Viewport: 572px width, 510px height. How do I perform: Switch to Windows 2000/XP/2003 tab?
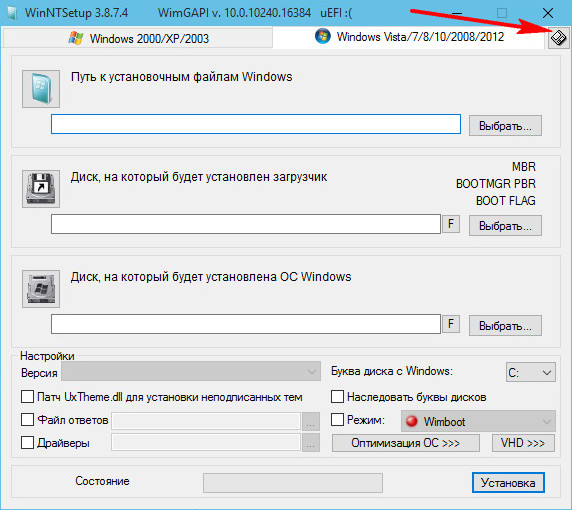tap(138, 38)
